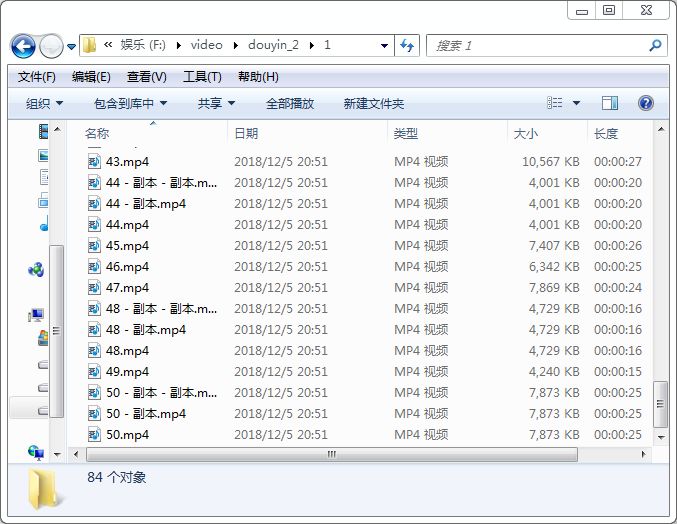Click the 新建文件夹 button

tap(373, 103)
